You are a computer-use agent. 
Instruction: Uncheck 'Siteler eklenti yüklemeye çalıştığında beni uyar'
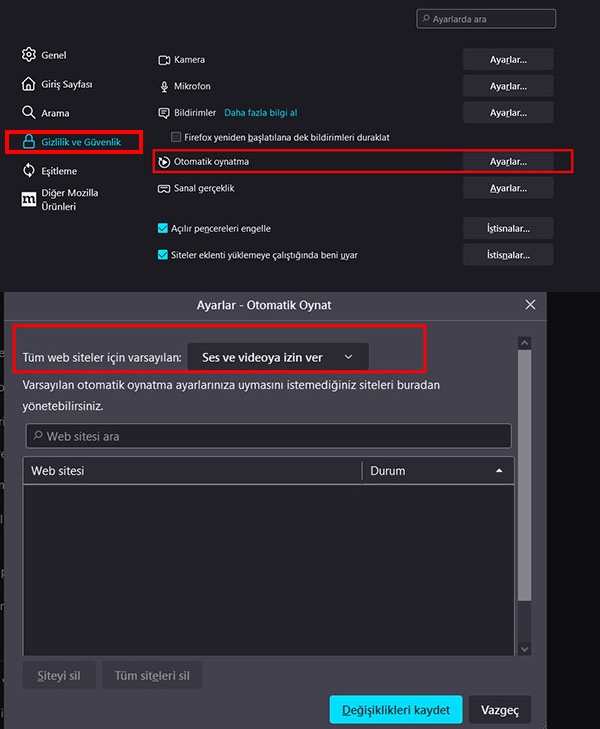[x=163, y=254]
